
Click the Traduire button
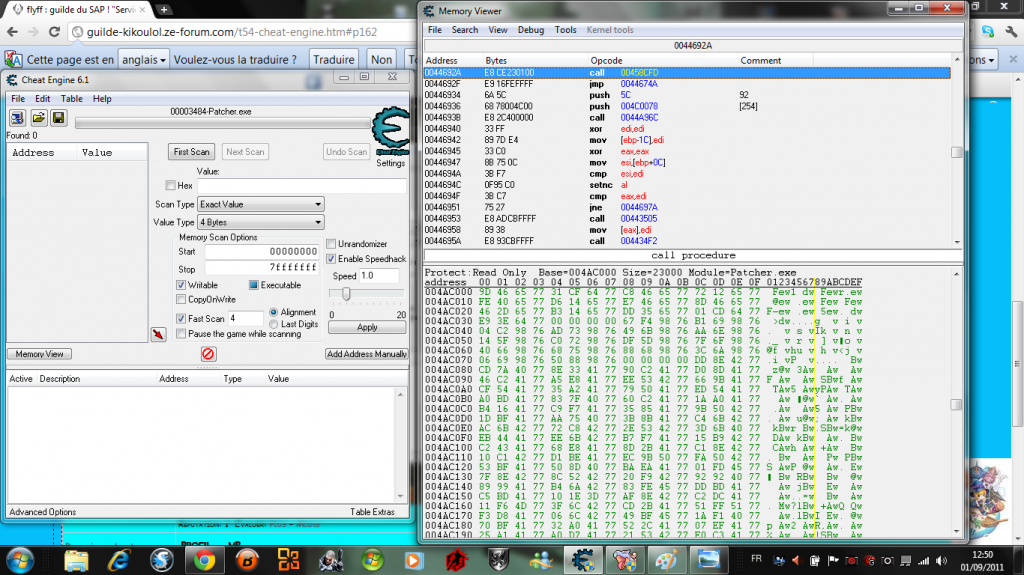click(x=334, y=59)
